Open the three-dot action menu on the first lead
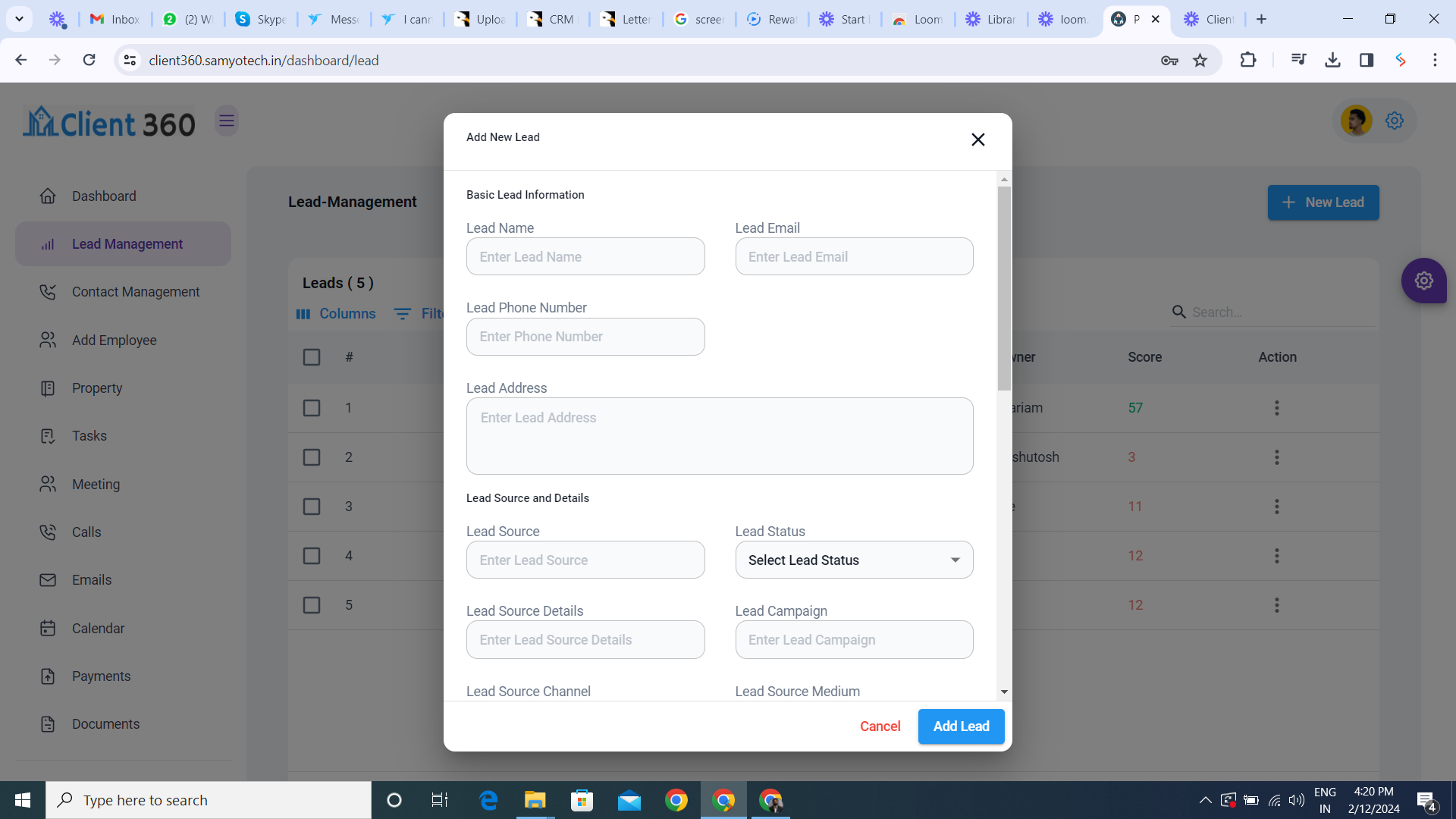Image resolution: width=1456 pixels, height=819 pixels. pyautogui.click(x=1277, y=407)
